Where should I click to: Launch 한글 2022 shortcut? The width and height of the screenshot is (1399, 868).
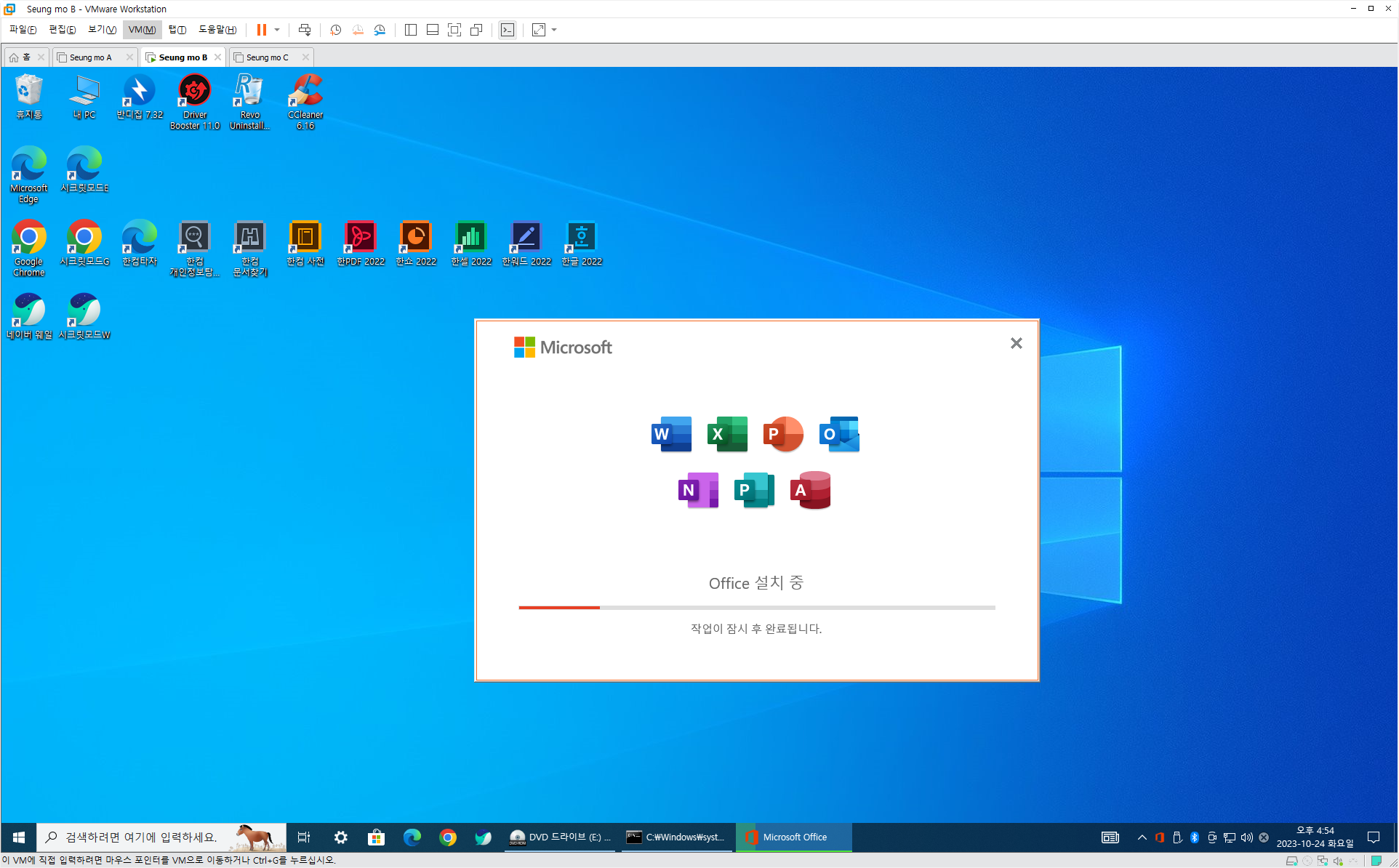582,243
